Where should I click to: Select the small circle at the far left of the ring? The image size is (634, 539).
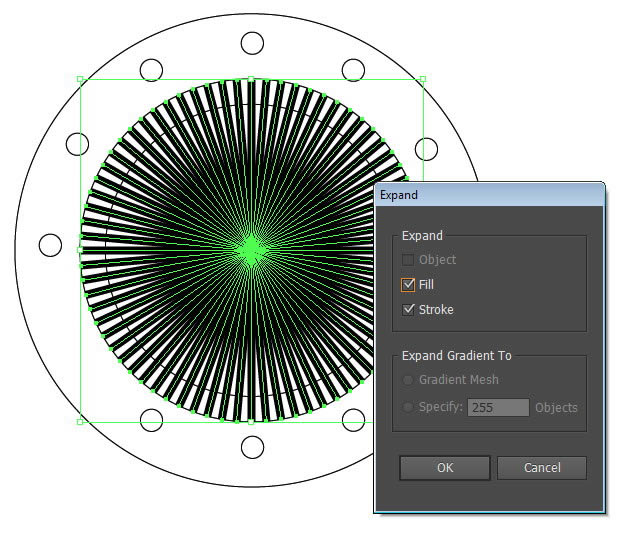(x=51, y=245)
